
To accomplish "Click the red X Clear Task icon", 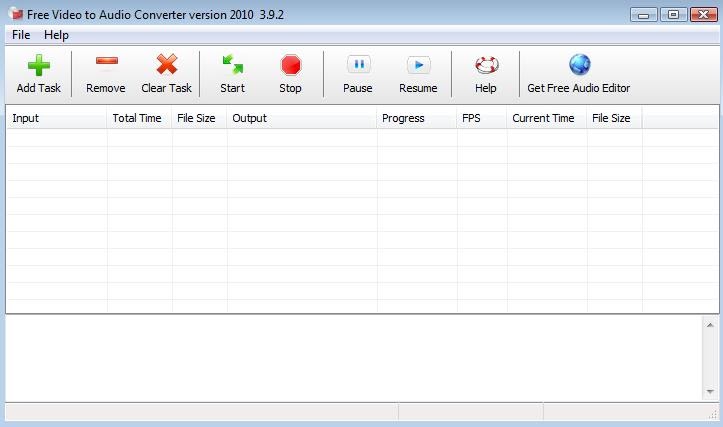I will [166, 64].
